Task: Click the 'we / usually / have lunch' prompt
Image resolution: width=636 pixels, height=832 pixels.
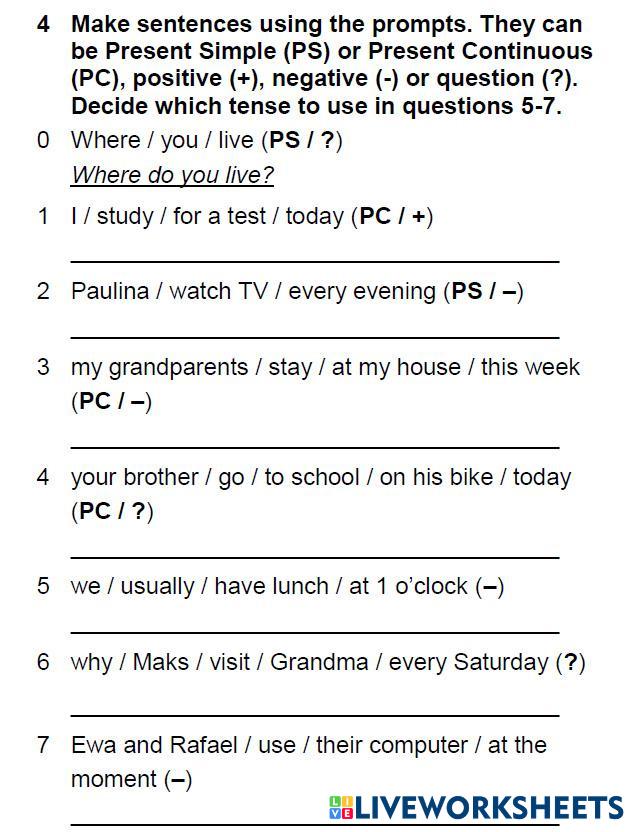Action: click(x=287, y=586)
